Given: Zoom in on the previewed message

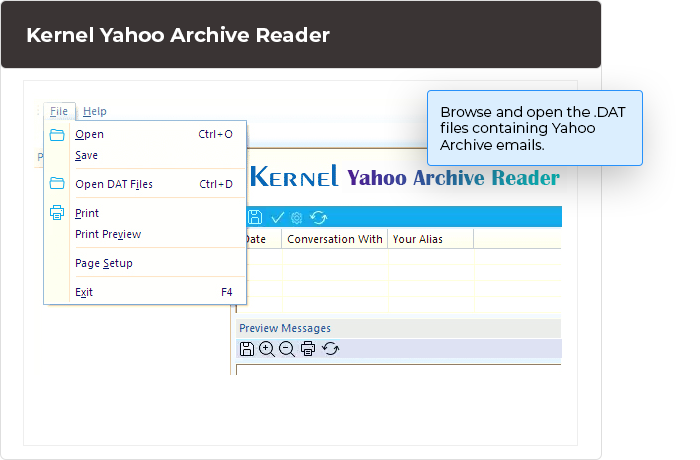Looking at the screenshot, I should click(267, 349).
